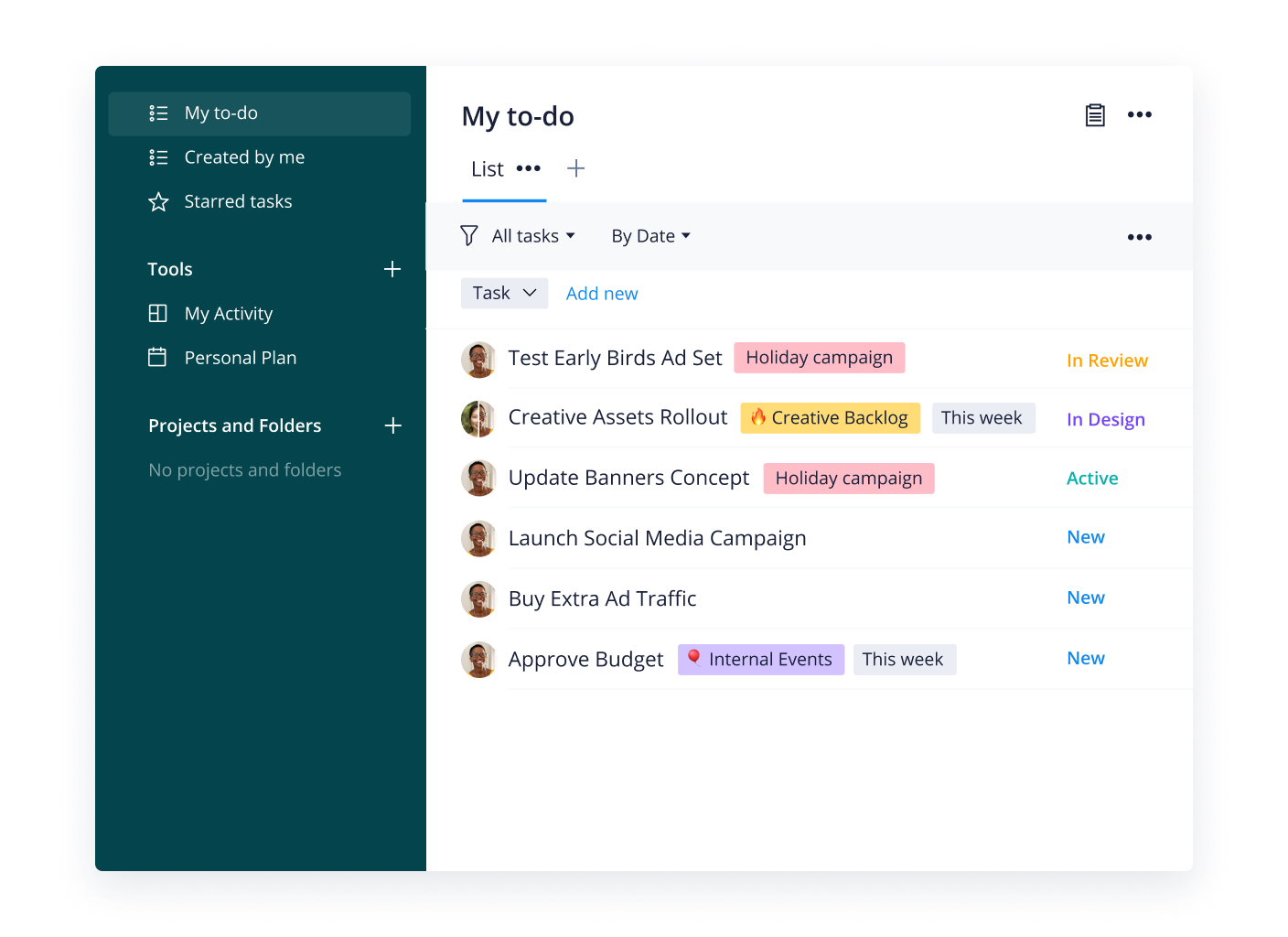Open the By Date sorting dropdown
This screenshot has width=1288, height=937.
click(x=650, y=236)
